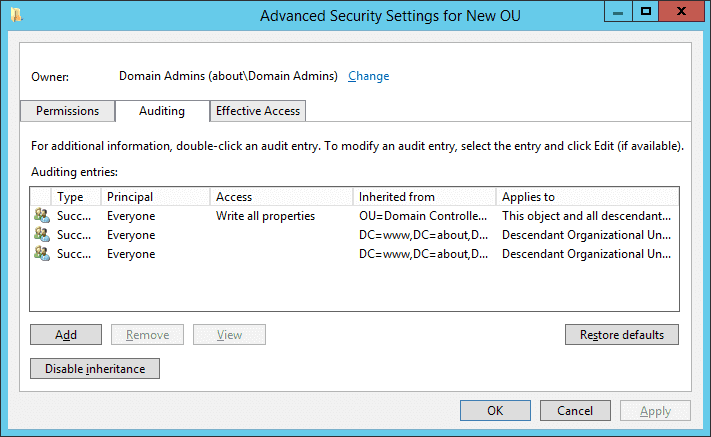The width and height of the screenshot is (711, 437).
Task: Disable inheritance for this OU
Action: 95,369
